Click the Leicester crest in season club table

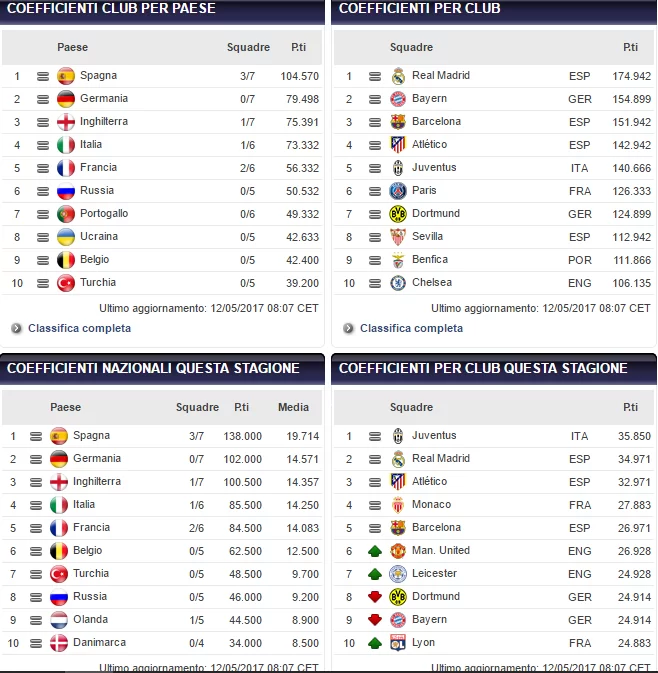[398, 574]
